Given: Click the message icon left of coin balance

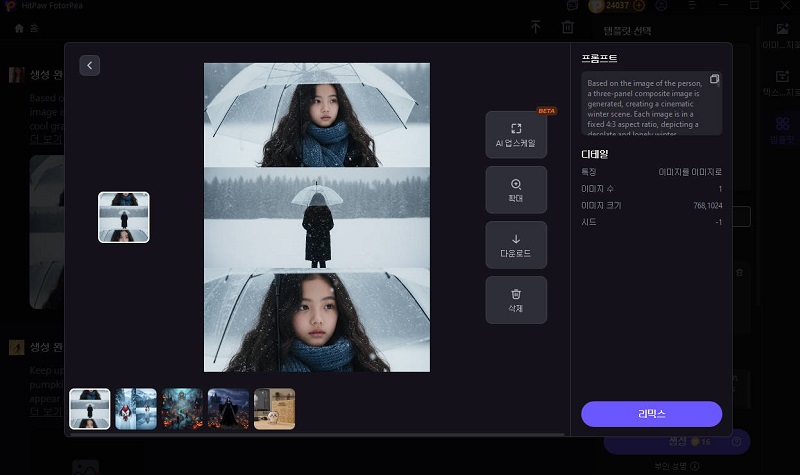Looking at the screenshot, I should pos(572,6).
